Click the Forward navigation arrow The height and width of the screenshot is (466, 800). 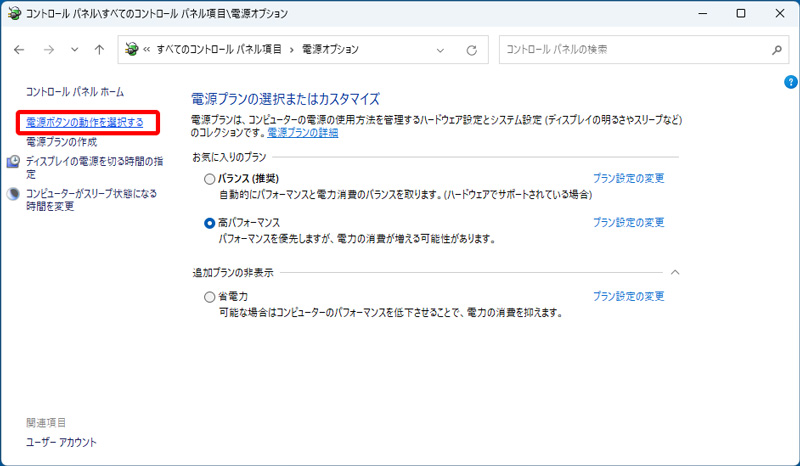pyautogui.click(x=48, y=49)
